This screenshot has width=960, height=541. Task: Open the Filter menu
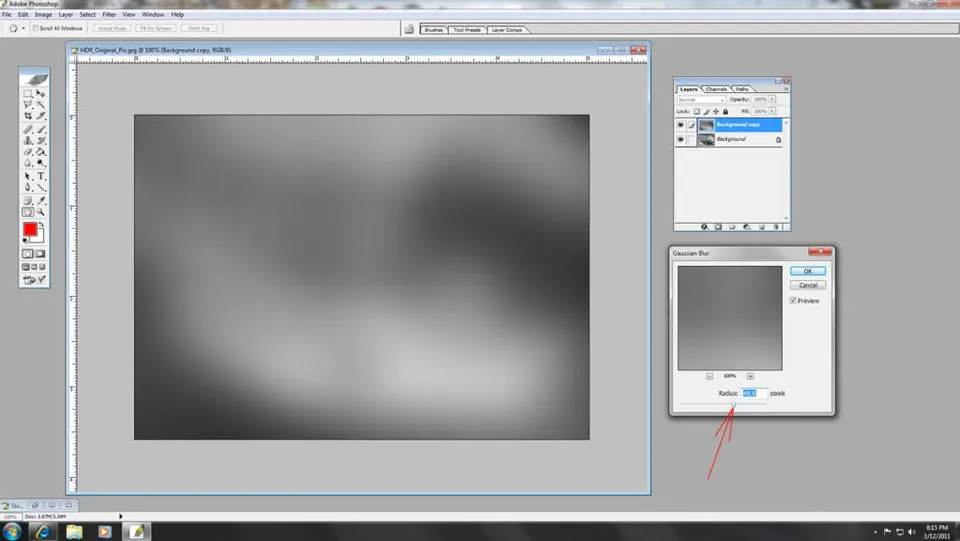tap(109, 15)
